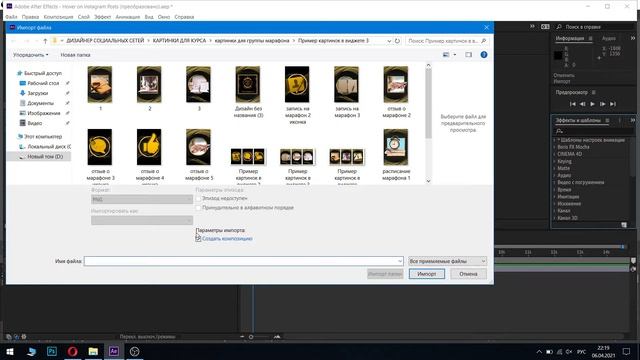This screenshot has width=640, height=360.
Task: Click the black color swatch in Info panel
Action: [558, 56]
